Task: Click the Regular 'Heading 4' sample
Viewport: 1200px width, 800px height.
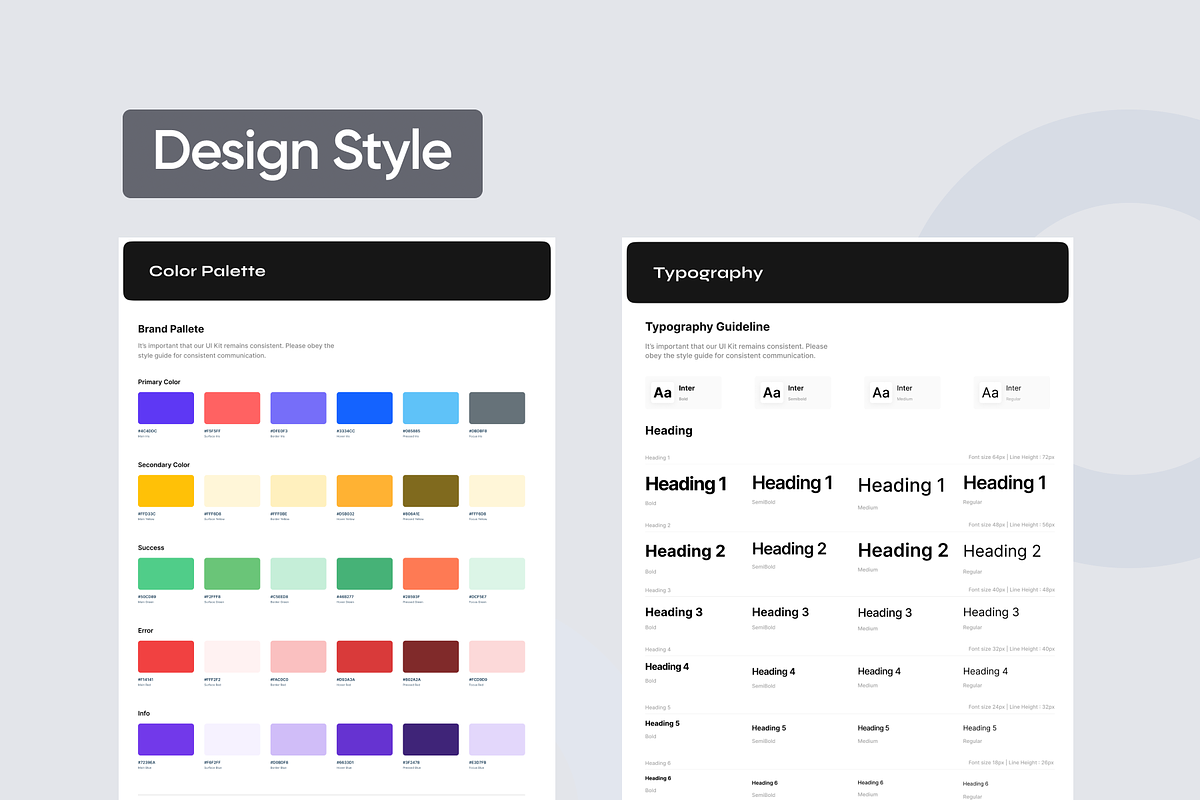Action: click(x=986, y=672)
